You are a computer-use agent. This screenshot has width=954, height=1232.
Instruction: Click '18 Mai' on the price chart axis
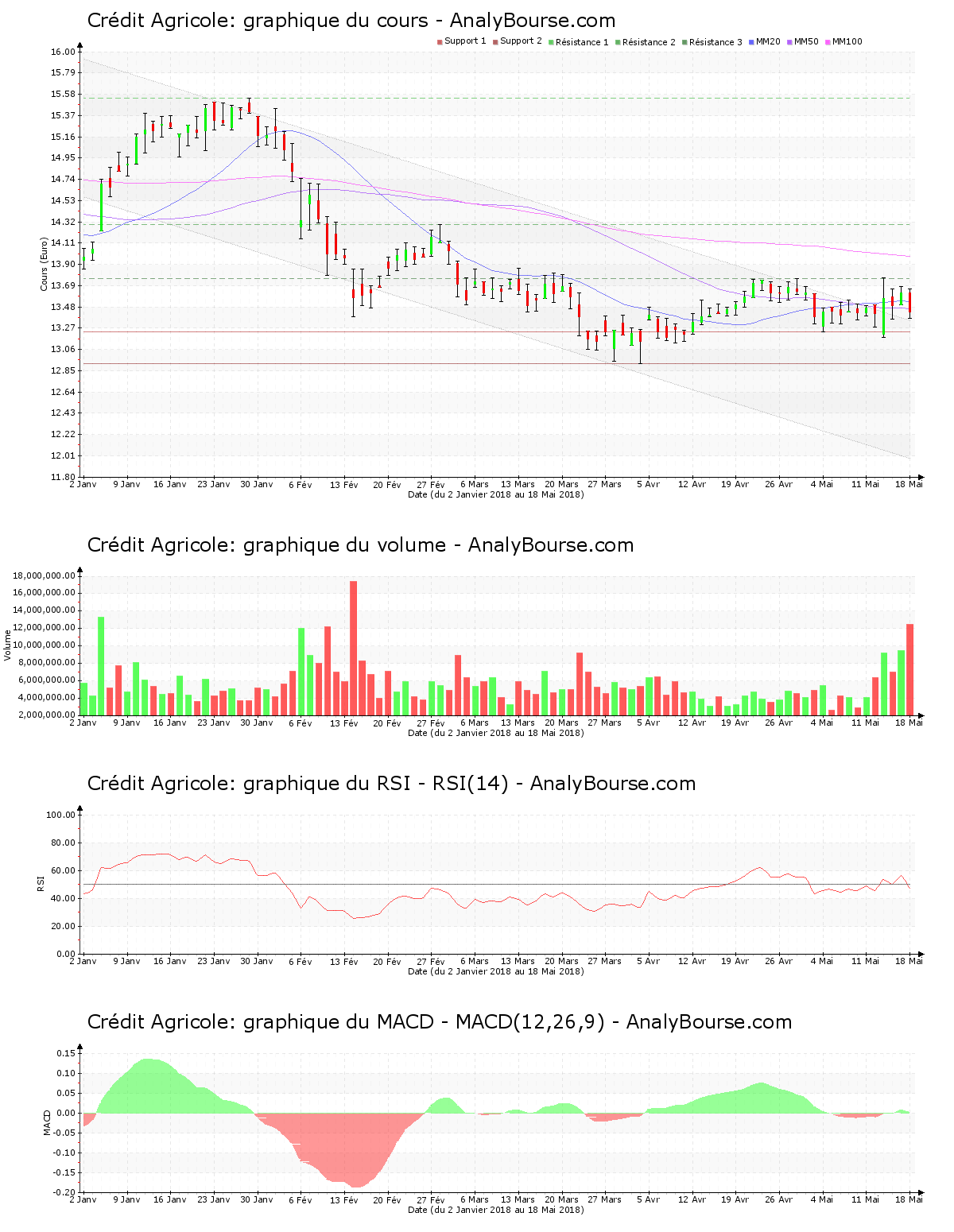tap(909, 484)
